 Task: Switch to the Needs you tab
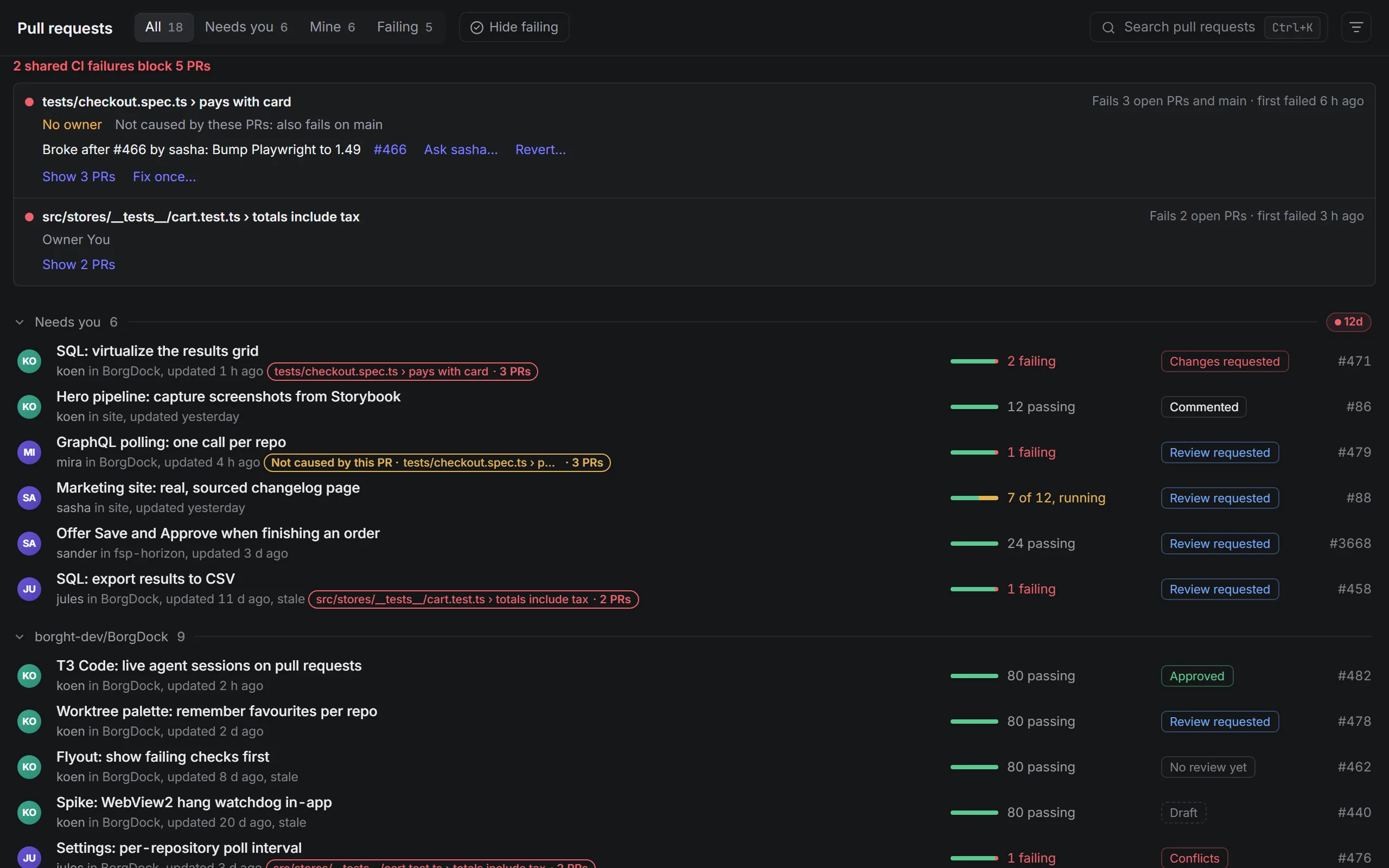[246, 27]
